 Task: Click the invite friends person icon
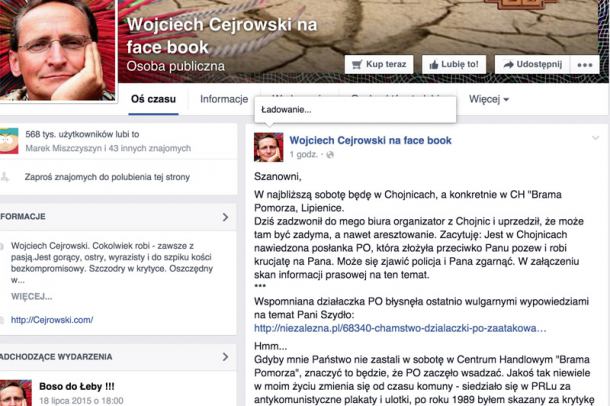(x=5, y=177)
